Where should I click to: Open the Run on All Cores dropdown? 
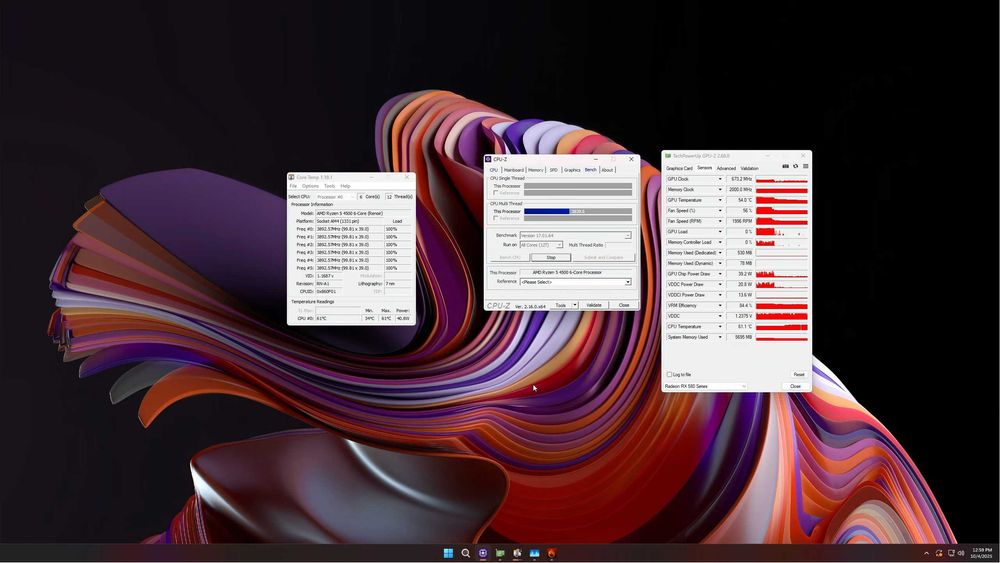(x=541, y=245)
